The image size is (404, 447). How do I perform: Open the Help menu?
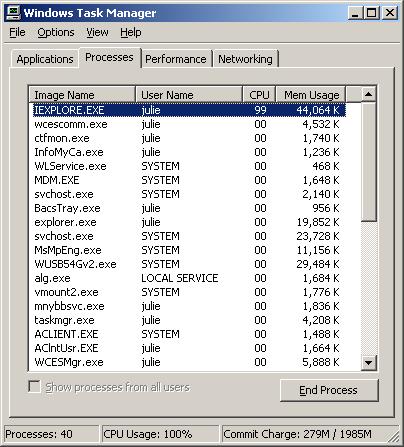[x=131, y=32]
